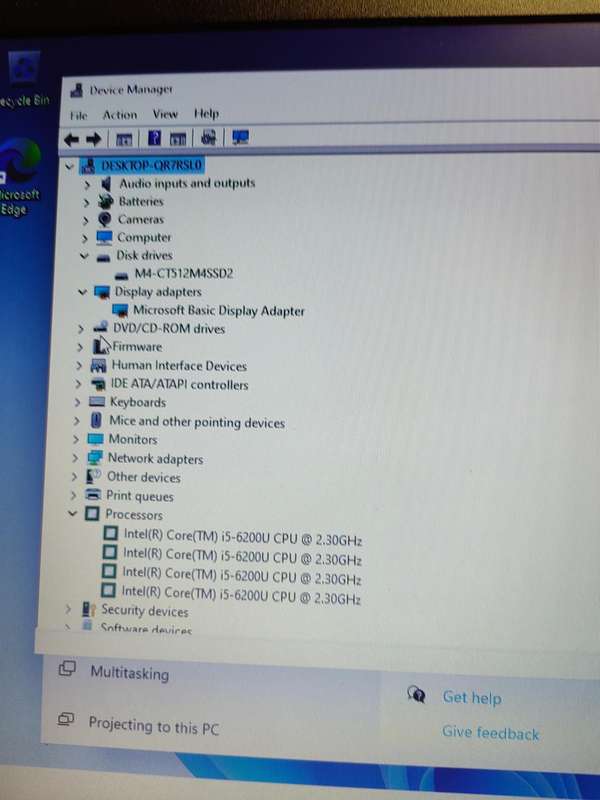
Task: Click the Network adapters category icon
Action: click(95, 457)
